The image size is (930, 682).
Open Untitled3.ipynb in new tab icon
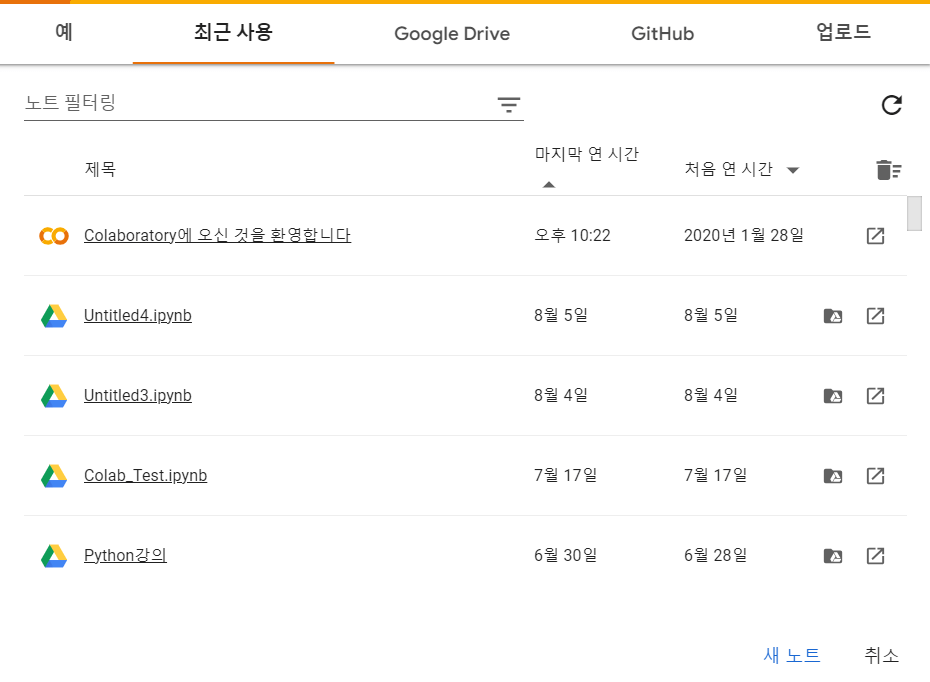pyautogui.click(x=875, y=396)
